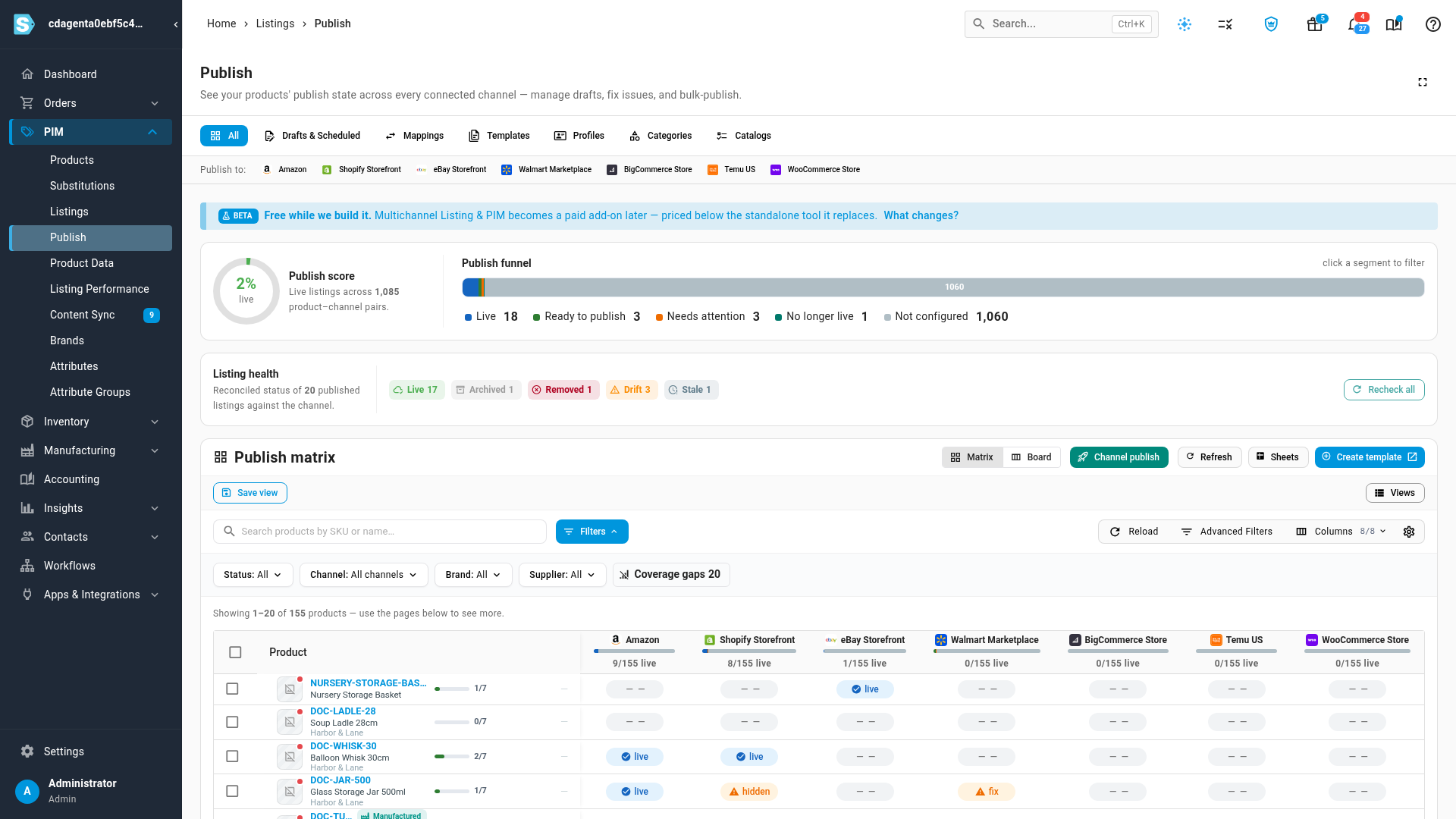The width and height of the screenshot is (1456, 819).
Task: Select the DOC-WHISK-30 row checkbox
Action: point(232,756)
